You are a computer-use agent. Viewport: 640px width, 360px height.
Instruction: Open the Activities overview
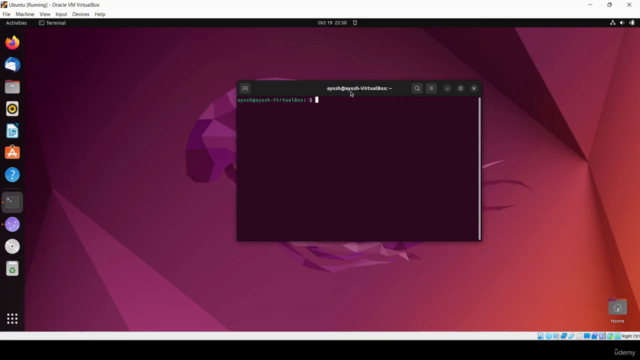pyautogui.click(x=16, y=23)
